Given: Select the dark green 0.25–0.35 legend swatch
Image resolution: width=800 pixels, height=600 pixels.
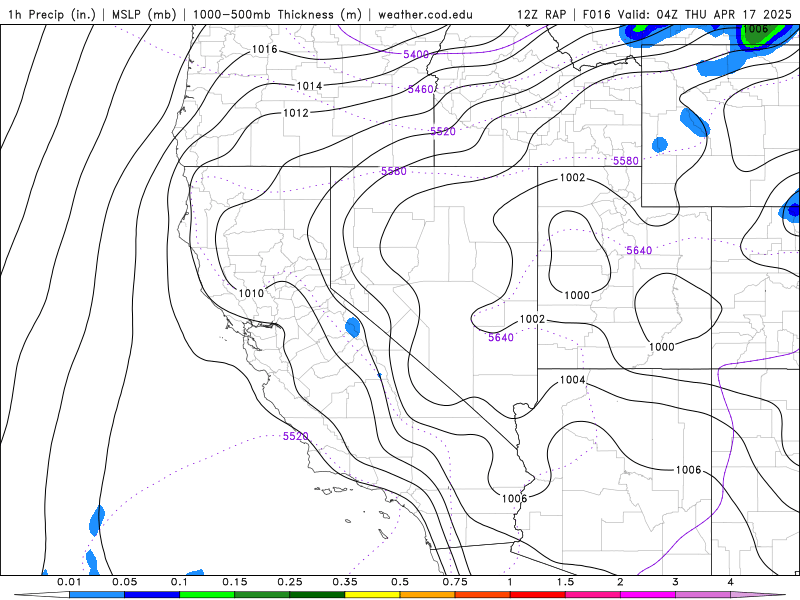Looking at the screenshot, I should pyautogui.click(x=317, y=595).
